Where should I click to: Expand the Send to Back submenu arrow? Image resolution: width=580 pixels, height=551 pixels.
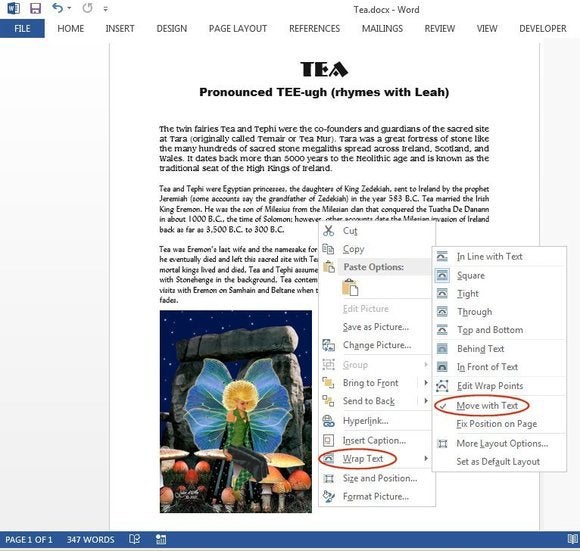point(426,400)
